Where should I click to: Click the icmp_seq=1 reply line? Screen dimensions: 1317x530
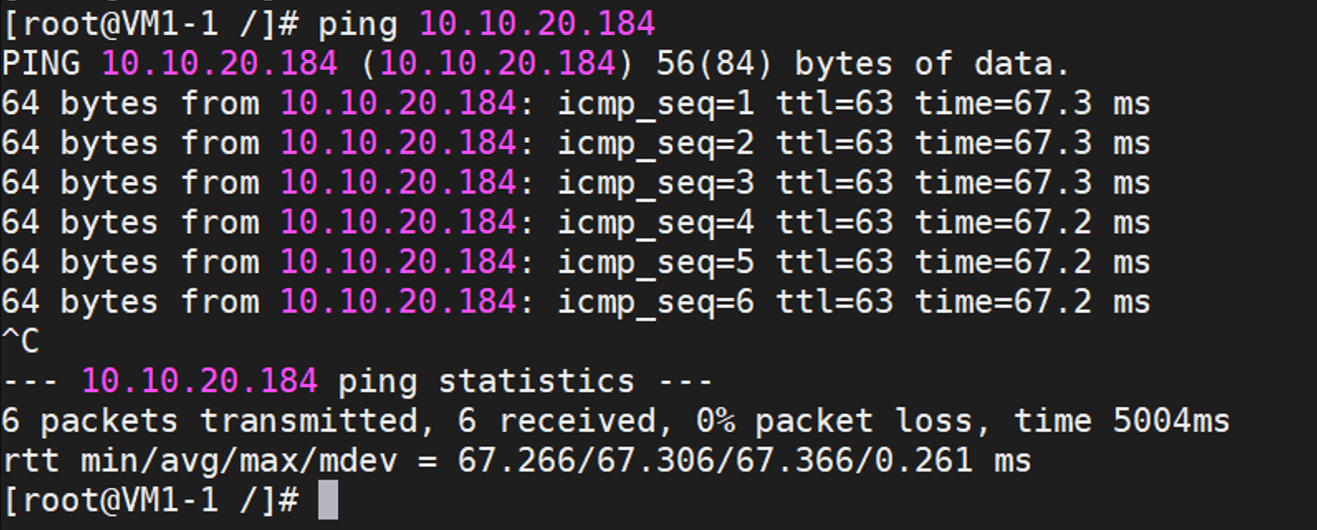pyautogui.click(x=576, y=103)
